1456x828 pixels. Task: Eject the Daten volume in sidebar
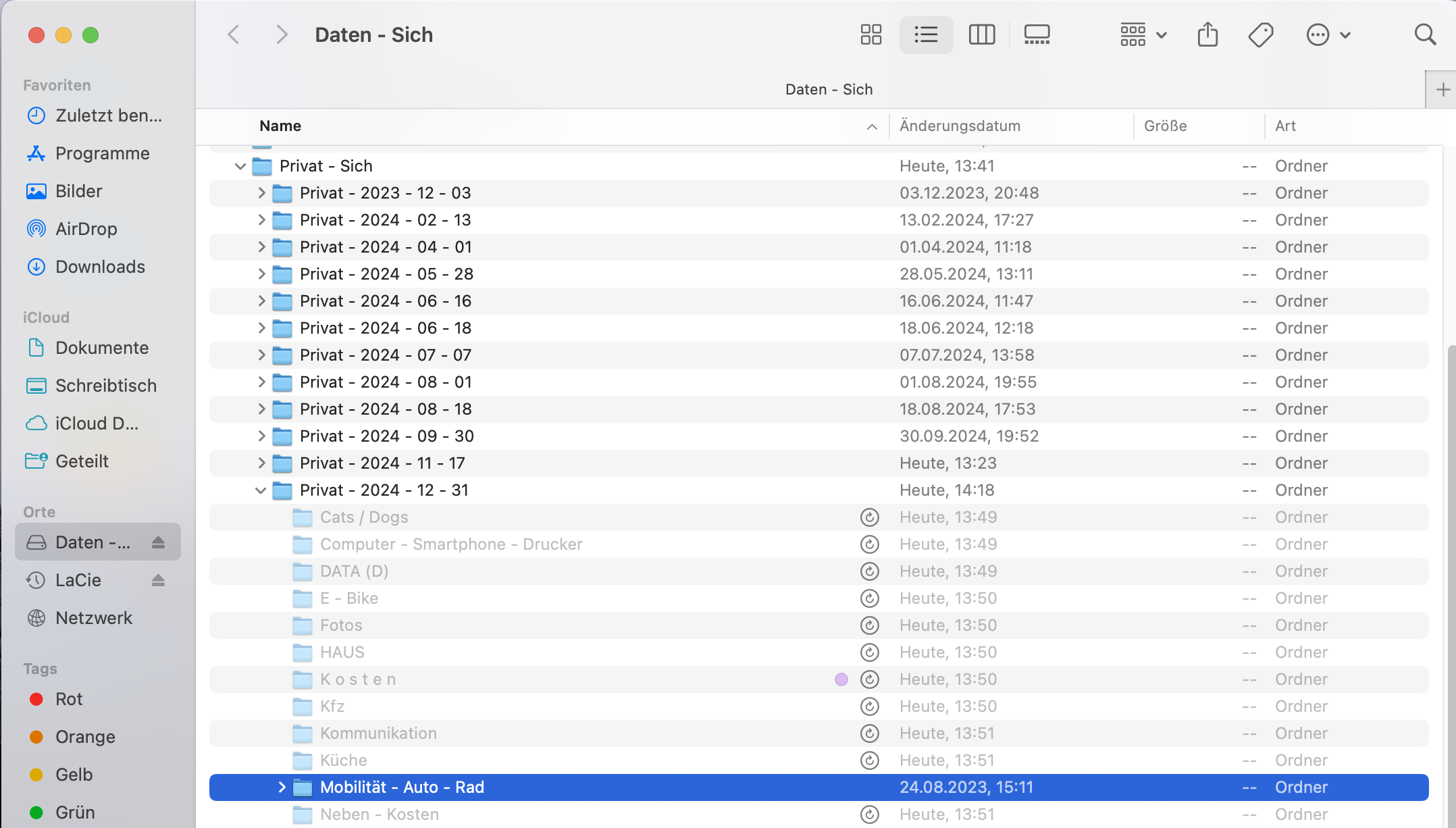(158, 542)
